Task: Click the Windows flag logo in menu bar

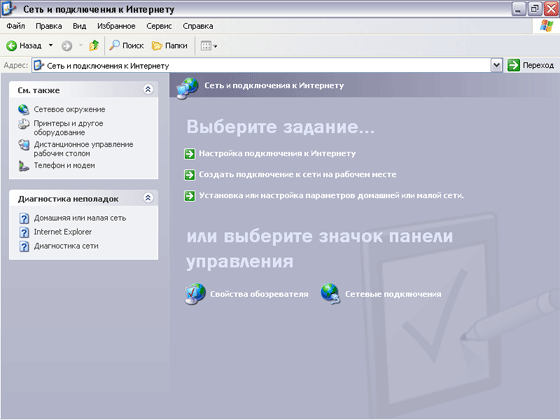Action: 546,26
